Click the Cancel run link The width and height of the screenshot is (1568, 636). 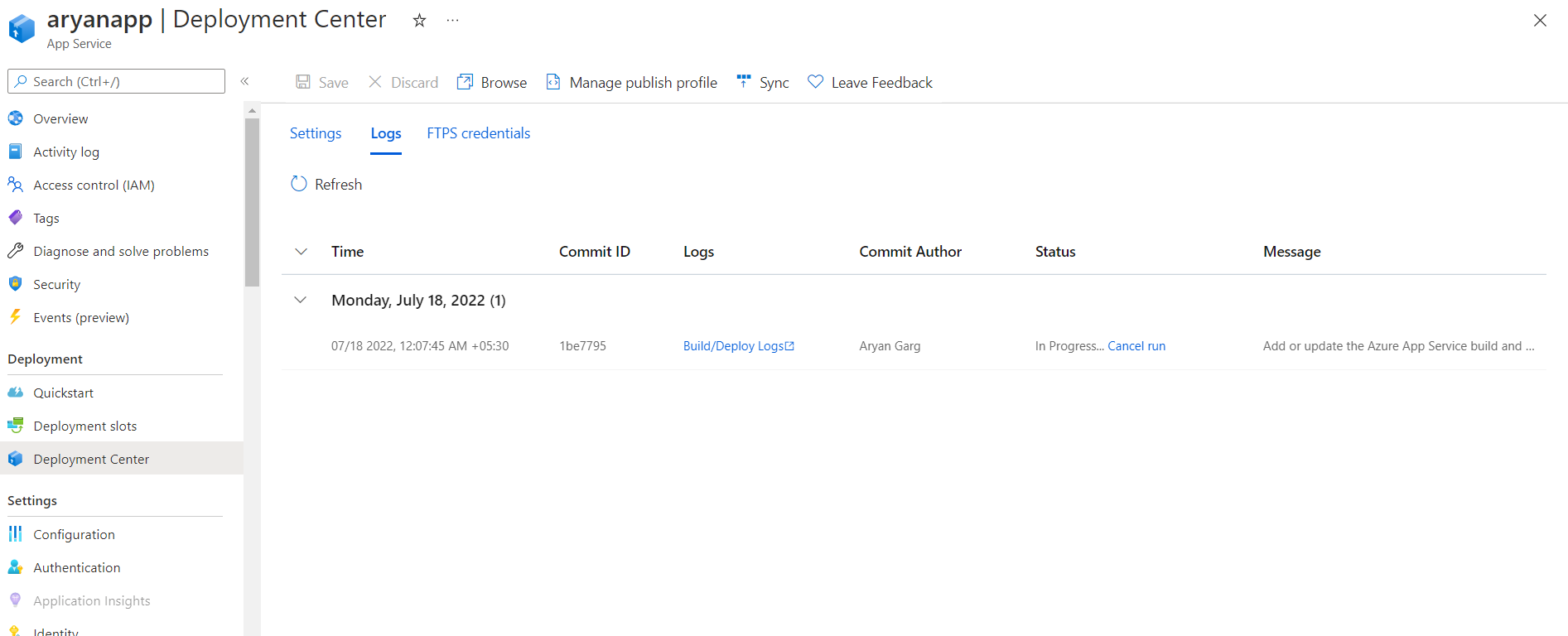[x=1136, y=346]
